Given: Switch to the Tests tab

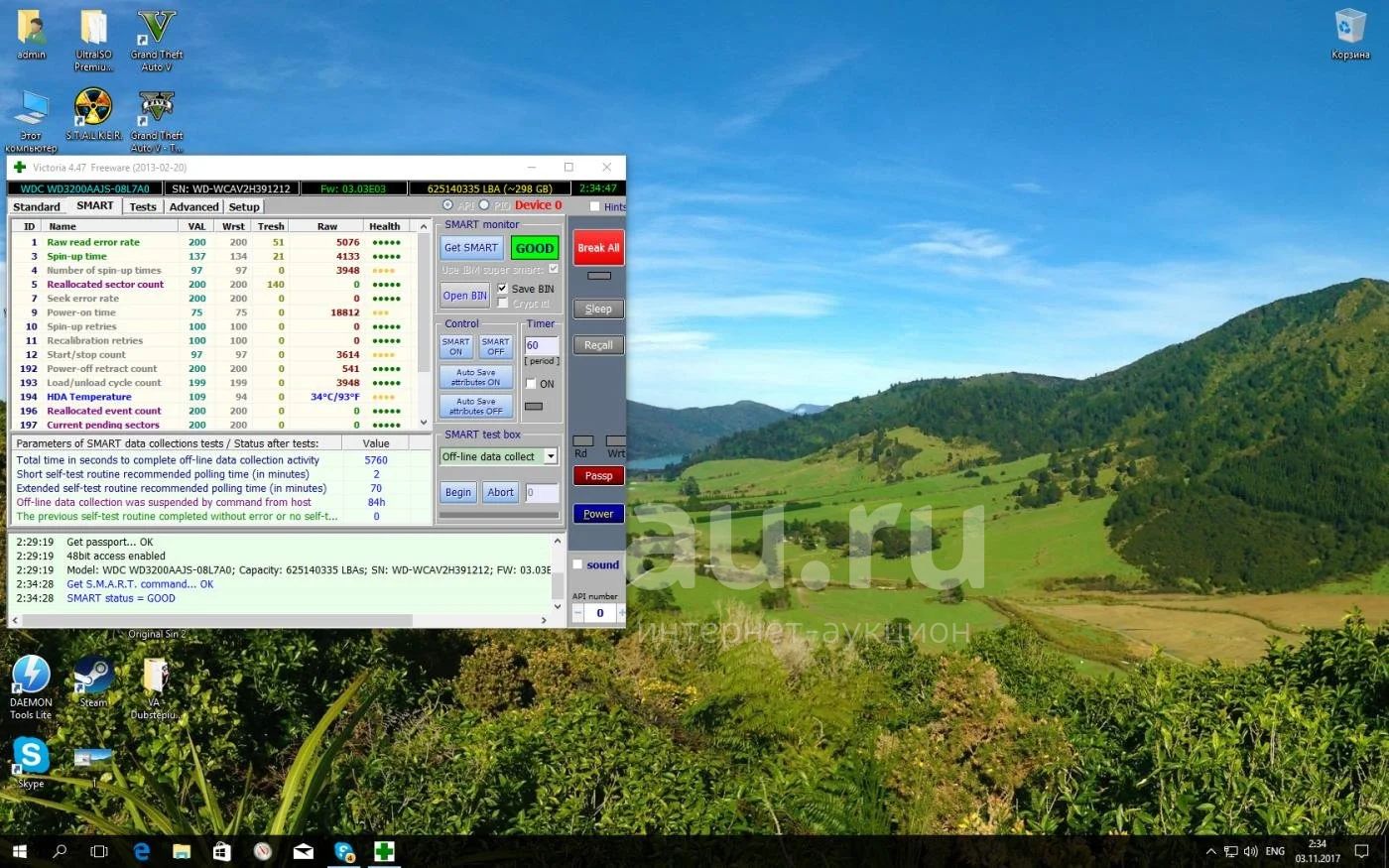Looking at the screenshot, I should pos(143,206).
